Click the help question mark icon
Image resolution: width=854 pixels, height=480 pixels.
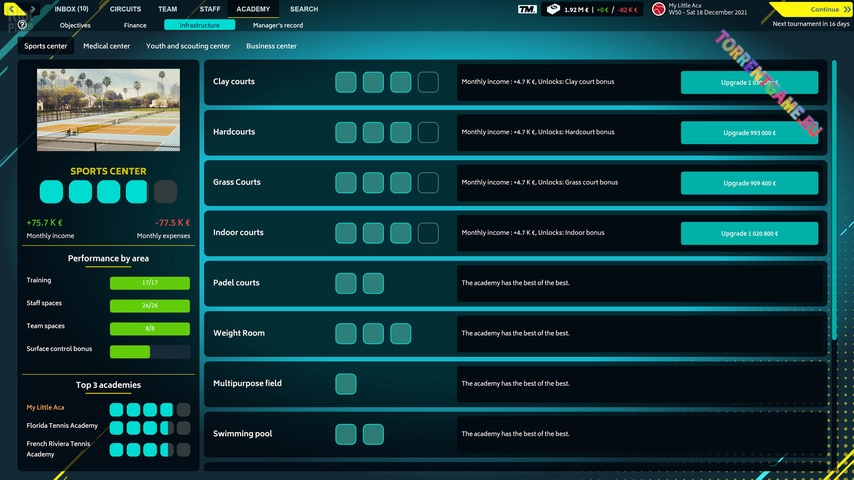coord(22,25)
